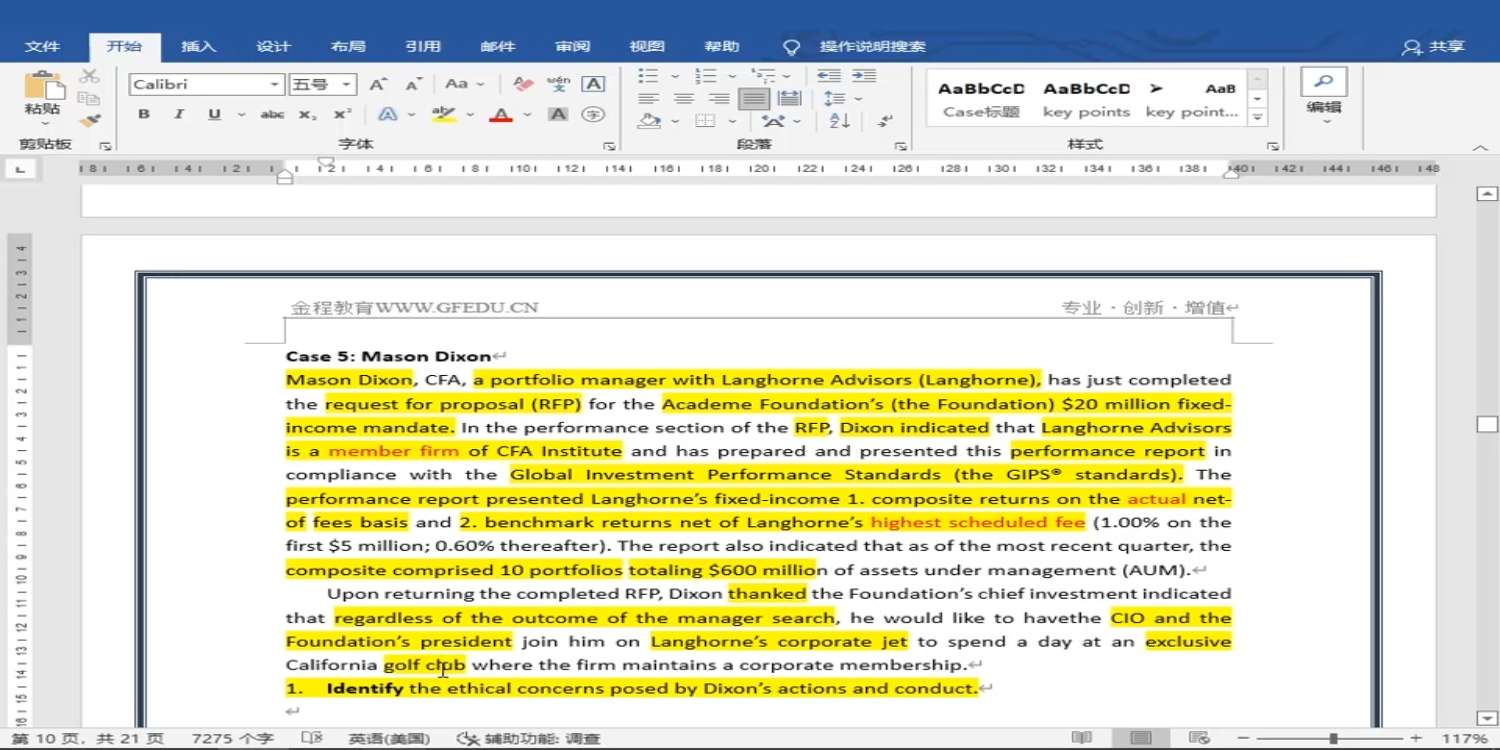Toggle Bold formatting

[144, 115]
